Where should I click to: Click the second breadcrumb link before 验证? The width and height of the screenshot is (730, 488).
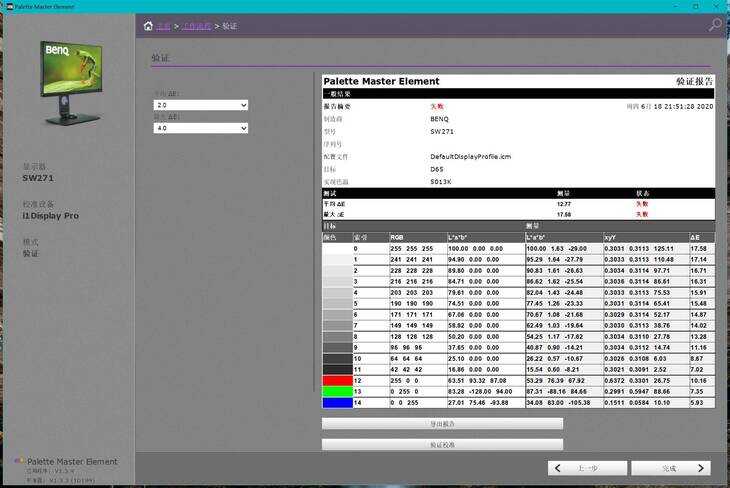(x=197, y=26)
